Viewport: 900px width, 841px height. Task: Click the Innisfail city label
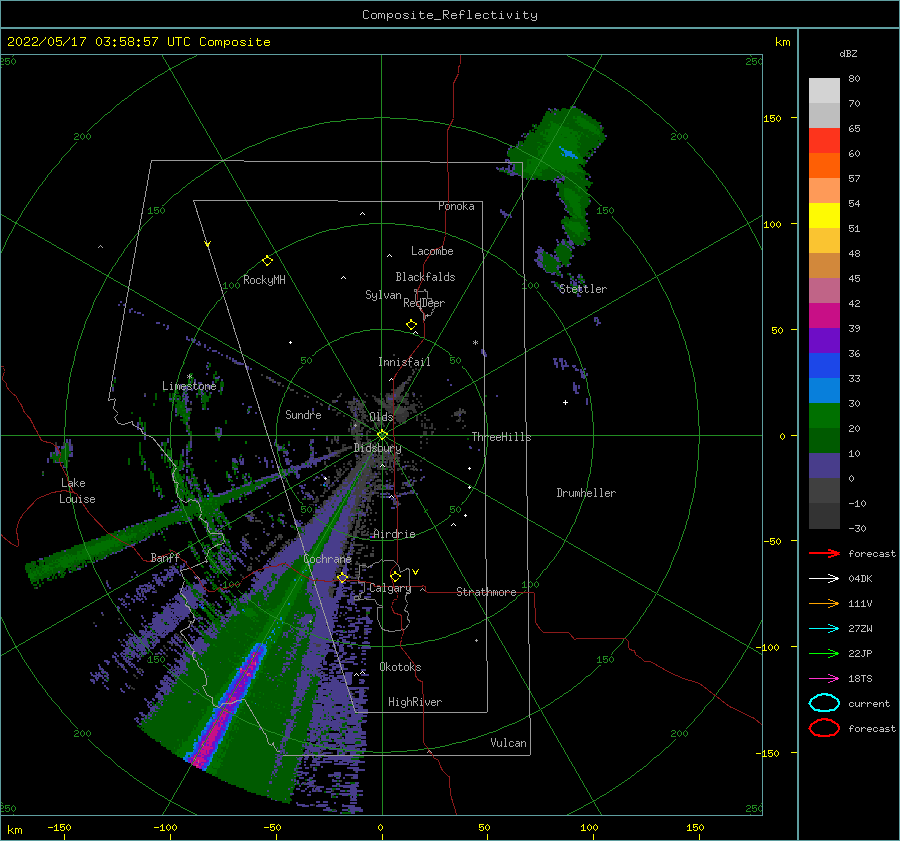point(404,362)
